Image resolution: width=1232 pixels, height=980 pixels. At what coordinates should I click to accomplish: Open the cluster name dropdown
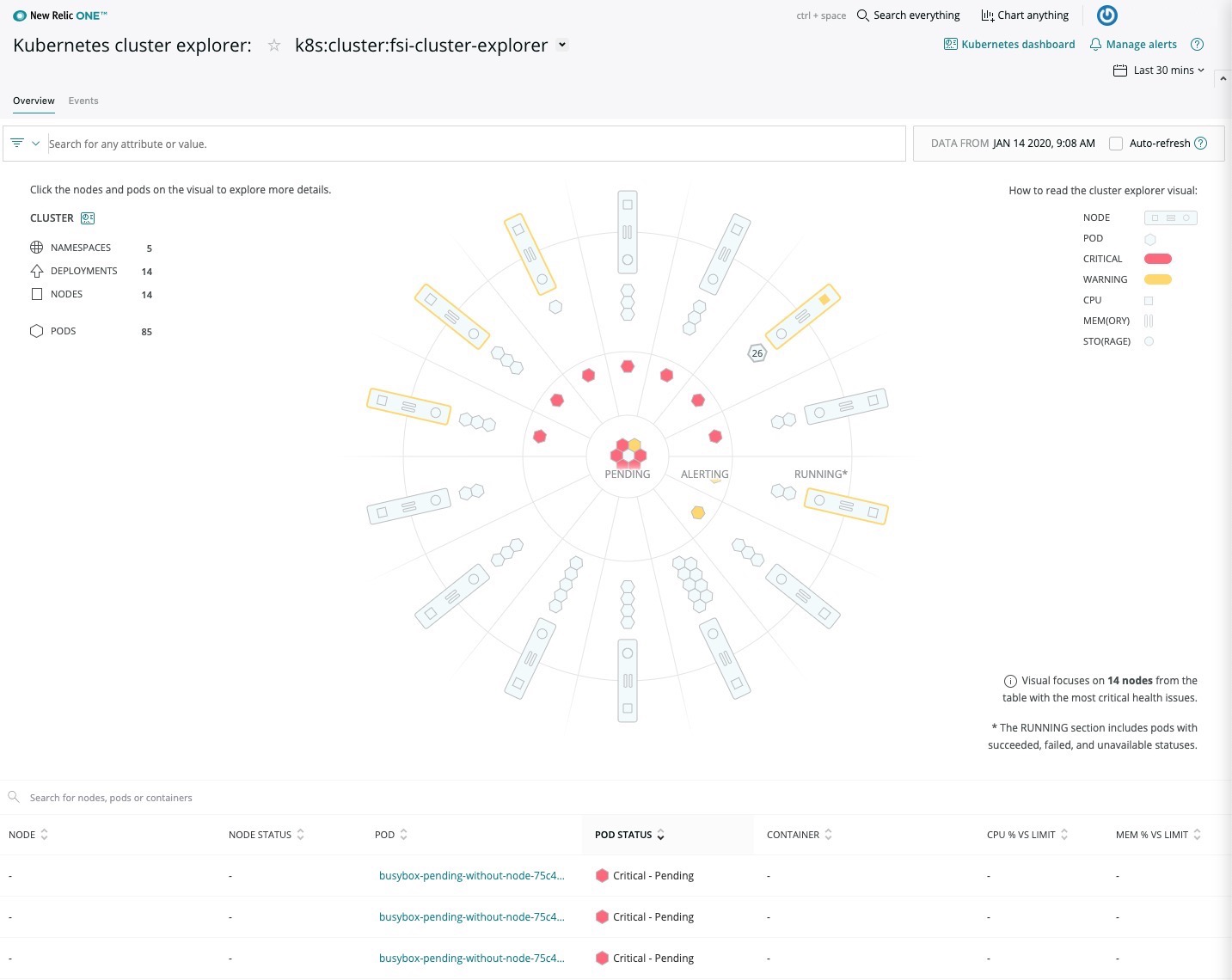(x=562, y=45)
